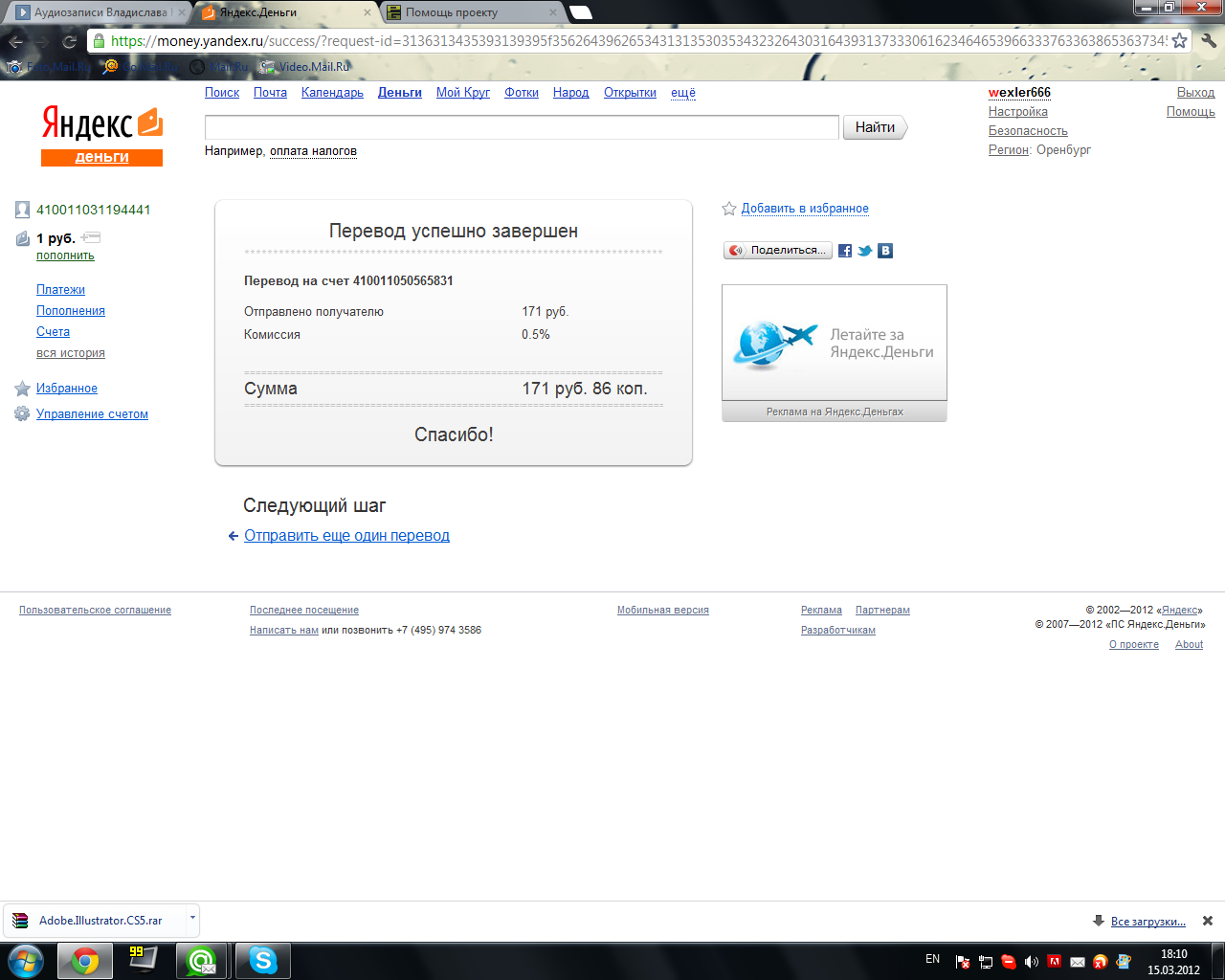Viewport: 1225px width, 980px height.
Task: Click the Action Center flag tray icon
Action: point(963,962)
